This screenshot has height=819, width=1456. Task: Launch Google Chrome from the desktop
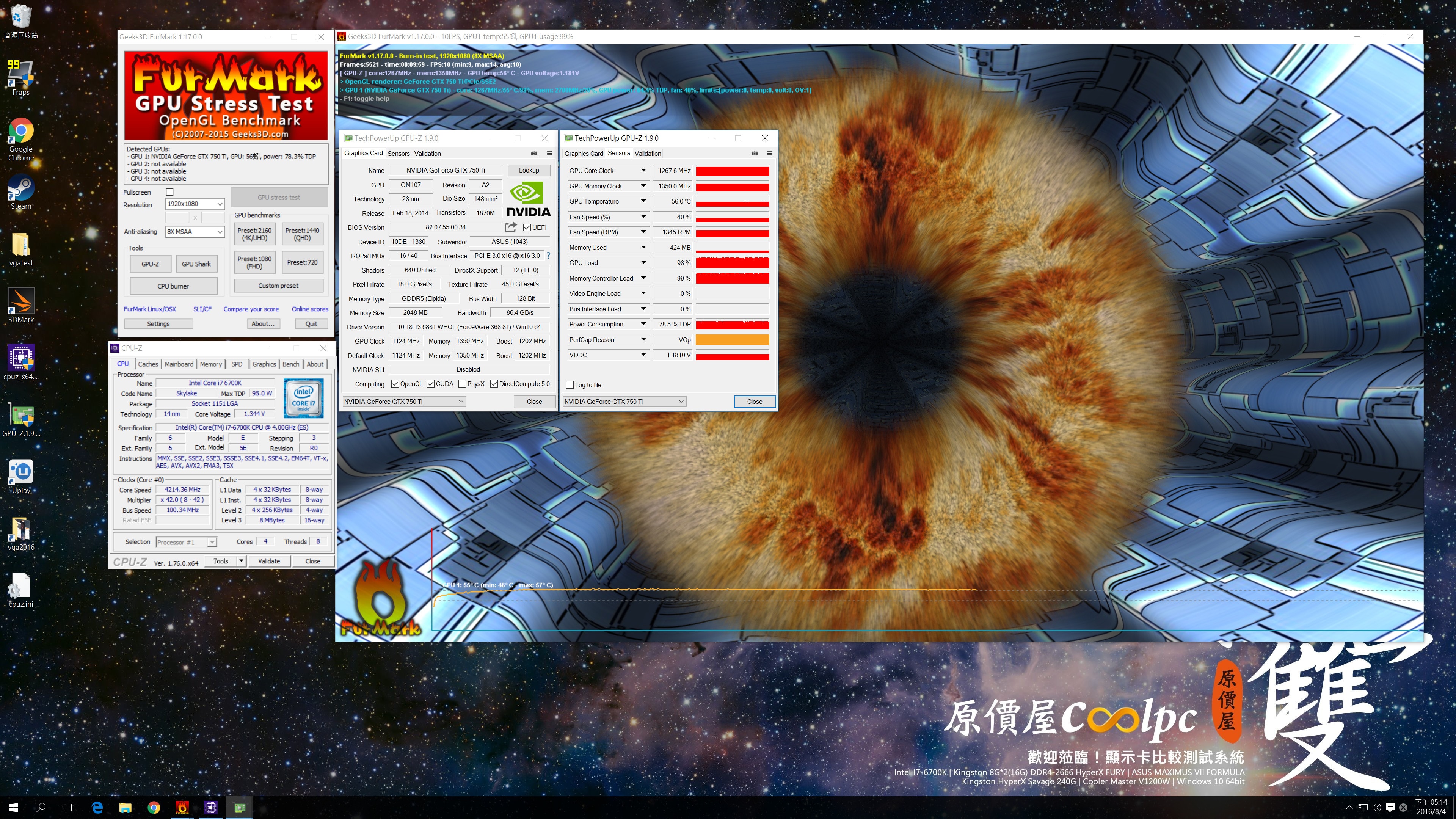(x=21, y=140)
